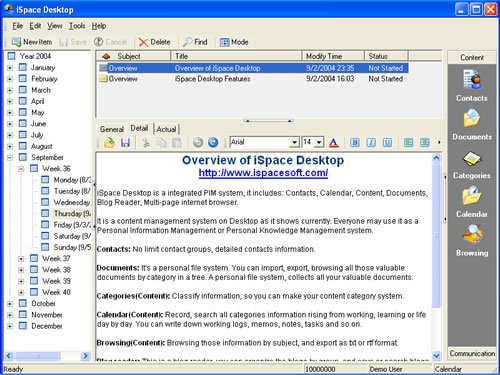500x375 pixels.
Task: Click the blue redo arrow icon
Action: 213,143
